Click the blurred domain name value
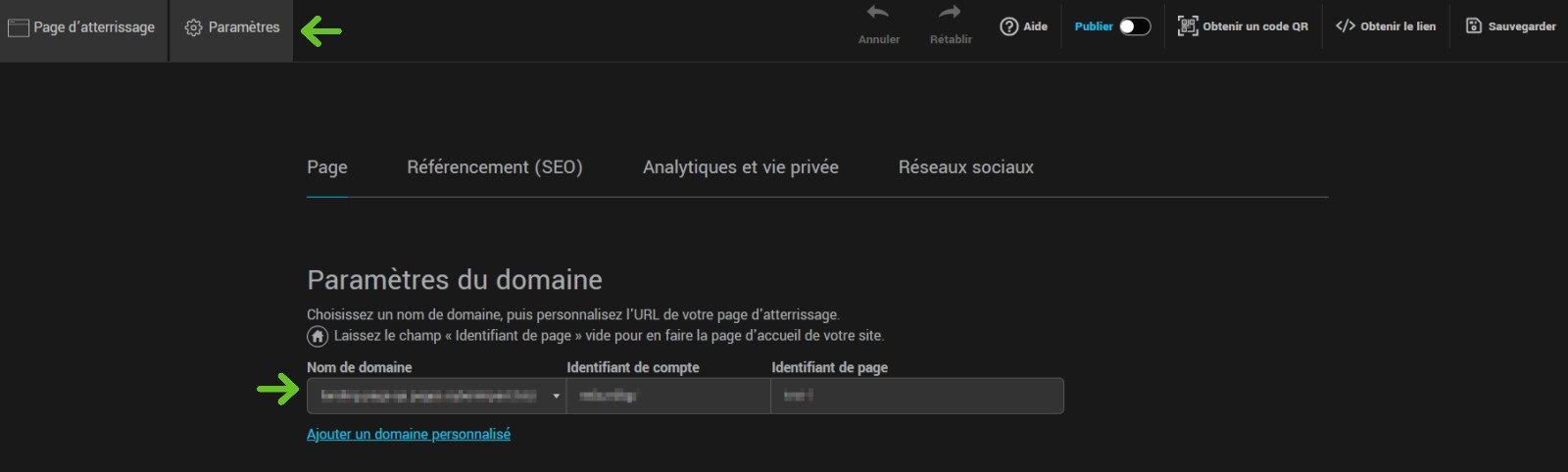The width and height of the screenshot is (1568, 472). click(428, 396)
